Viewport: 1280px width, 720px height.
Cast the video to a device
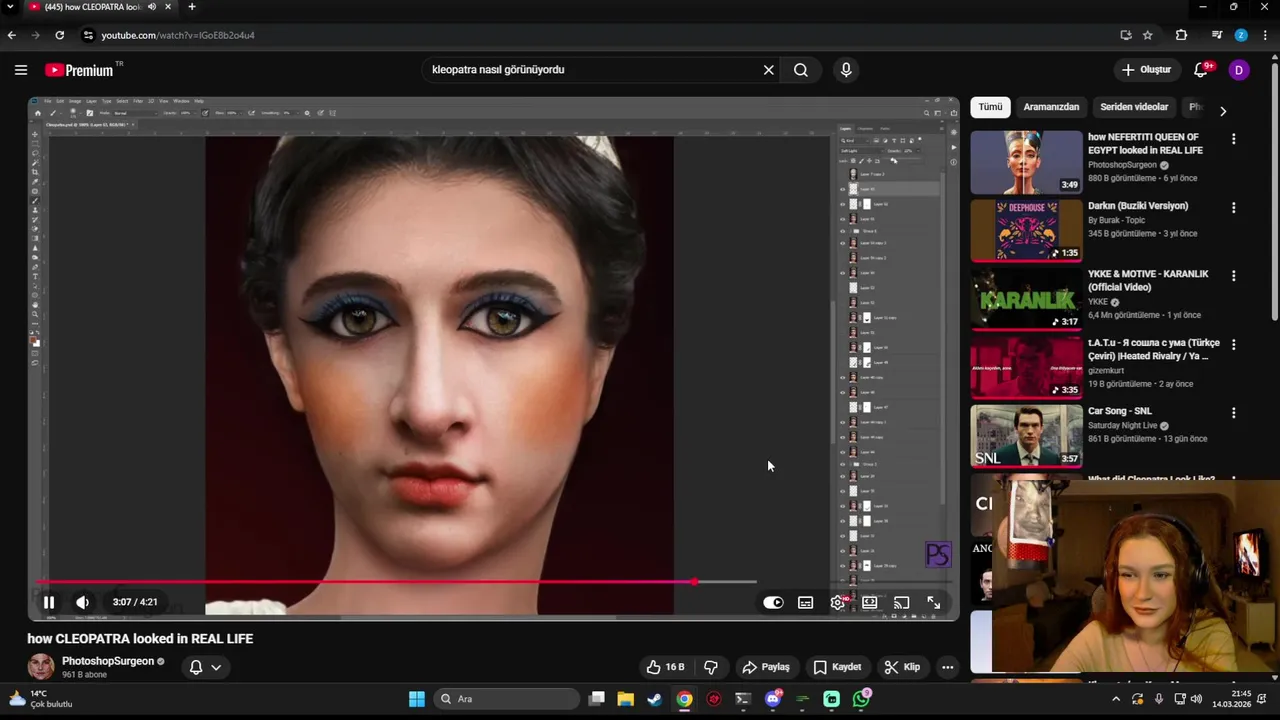click(901, 602)
